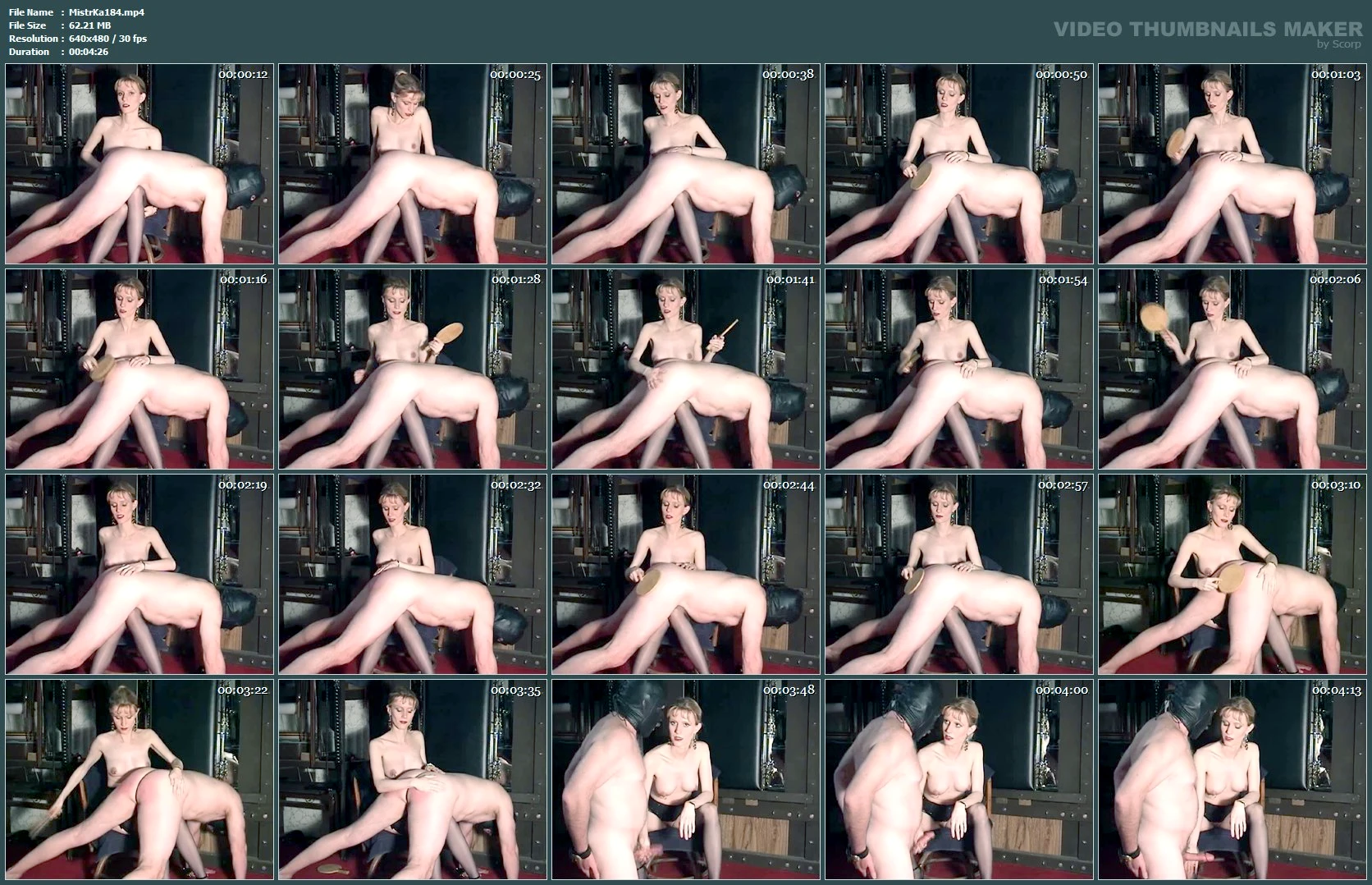Image resolution: width=1372 pixels, height=885 pixels.
Task: Select the frame at 00:00:25
Action: [412, 164]
